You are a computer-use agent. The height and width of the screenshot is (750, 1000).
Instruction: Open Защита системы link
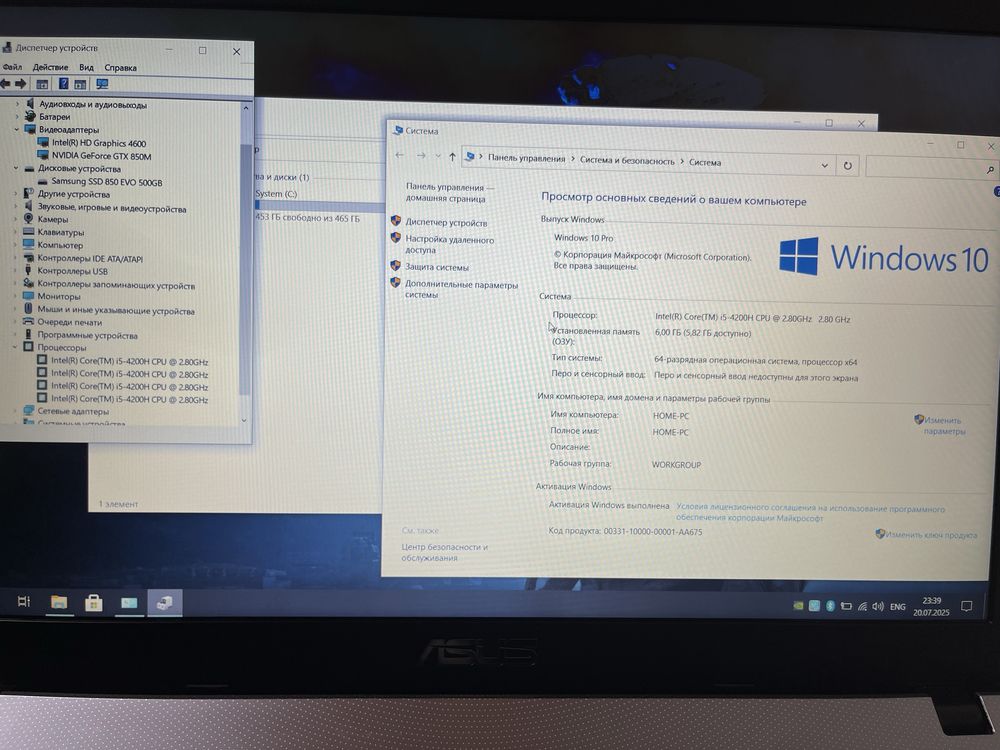(x=437, y=267)
